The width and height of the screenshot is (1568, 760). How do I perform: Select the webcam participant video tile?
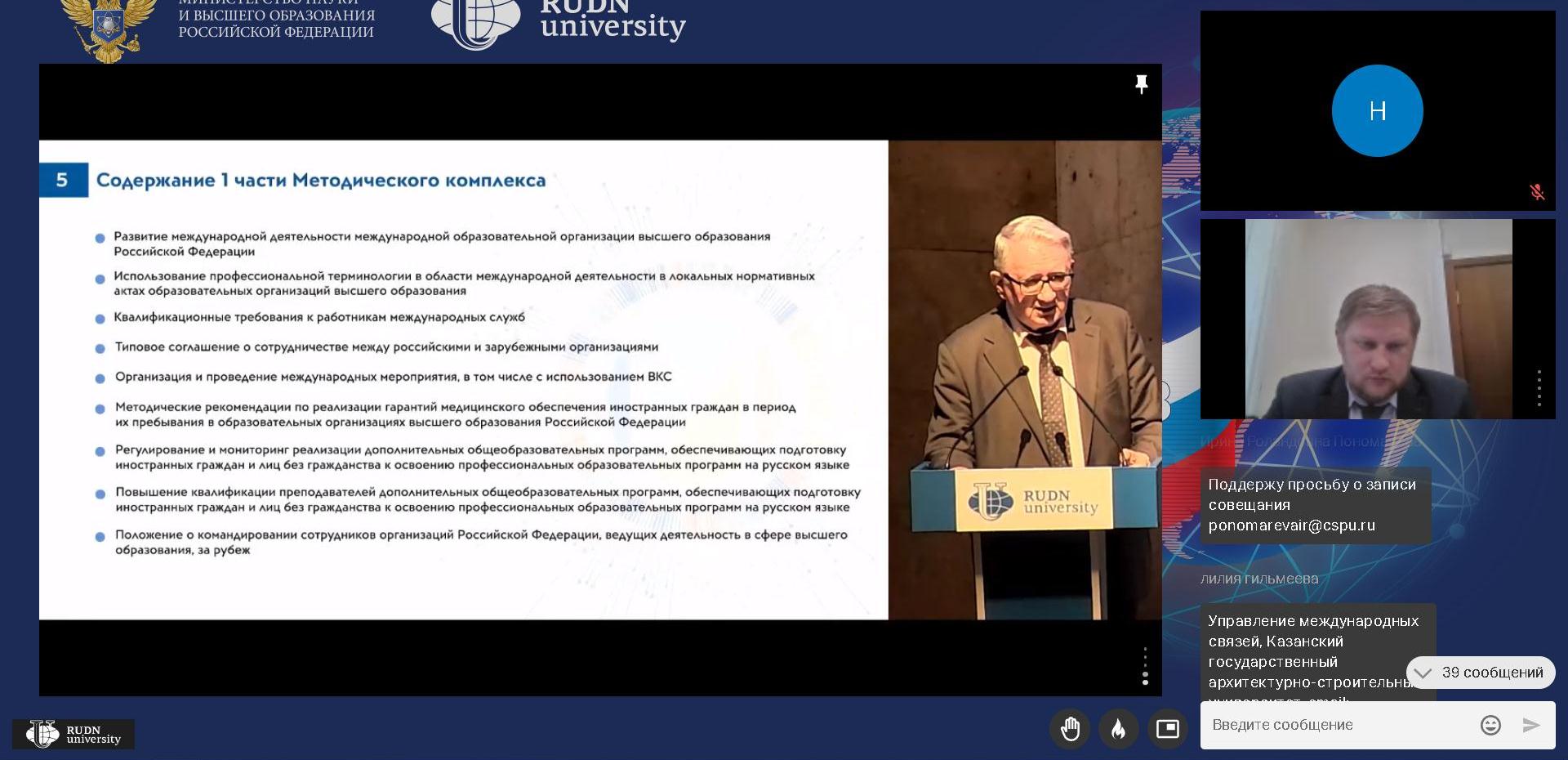pos(1378,319)
